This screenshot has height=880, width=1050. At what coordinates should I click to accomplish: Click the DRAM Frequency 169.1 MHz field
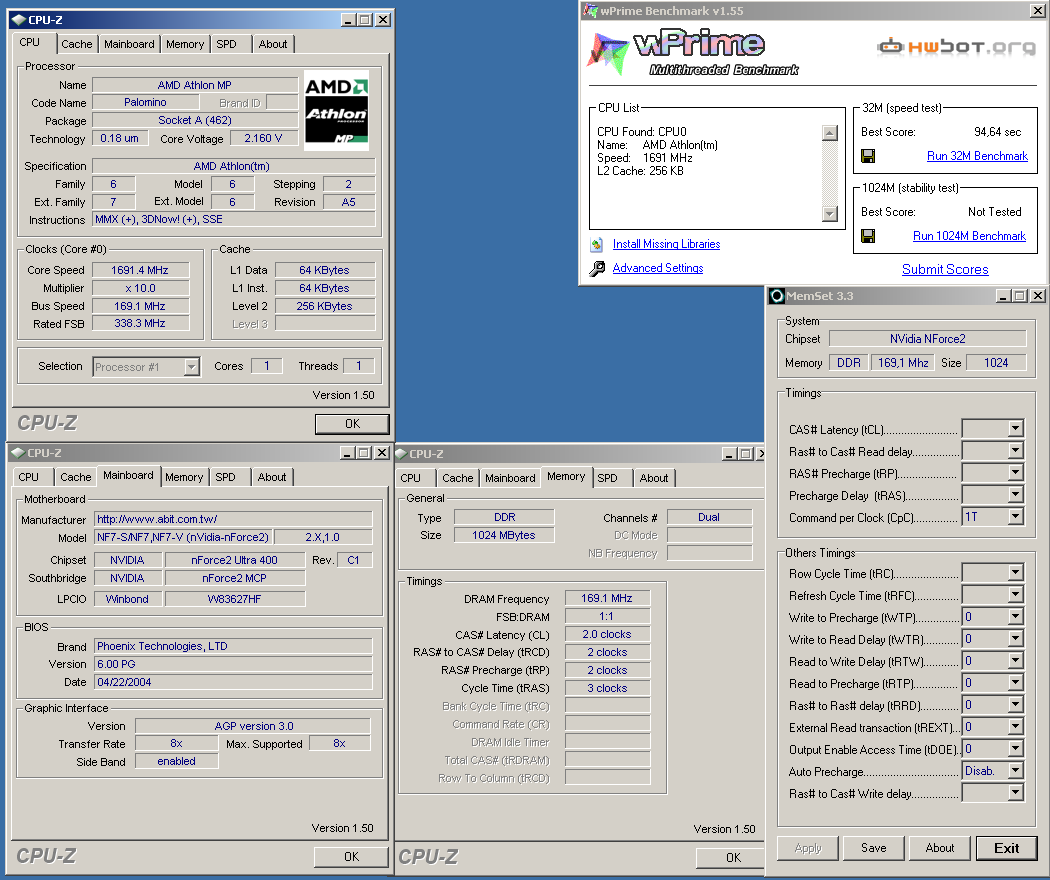(607, 598)
